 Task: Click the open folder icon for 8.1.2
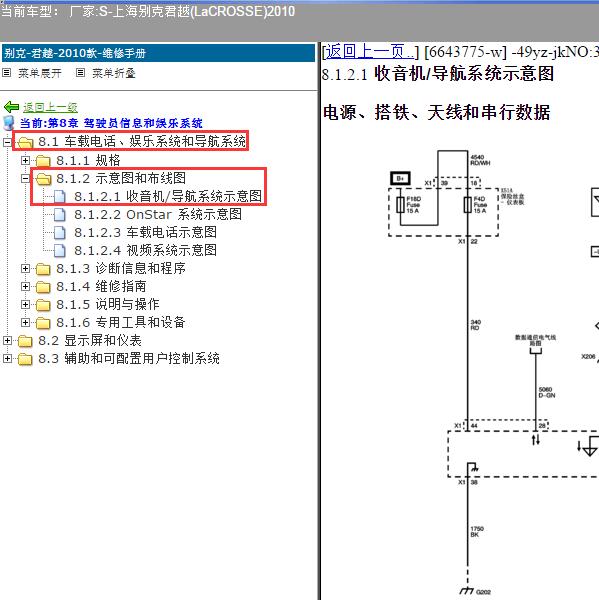(44, 178)
